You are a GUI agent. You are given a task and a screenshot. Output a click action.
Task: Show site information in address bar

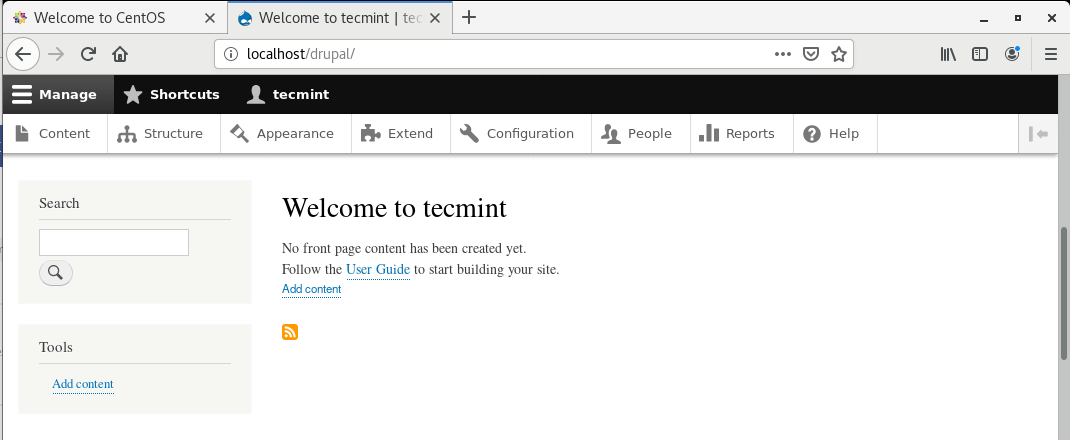pos(231,54)
